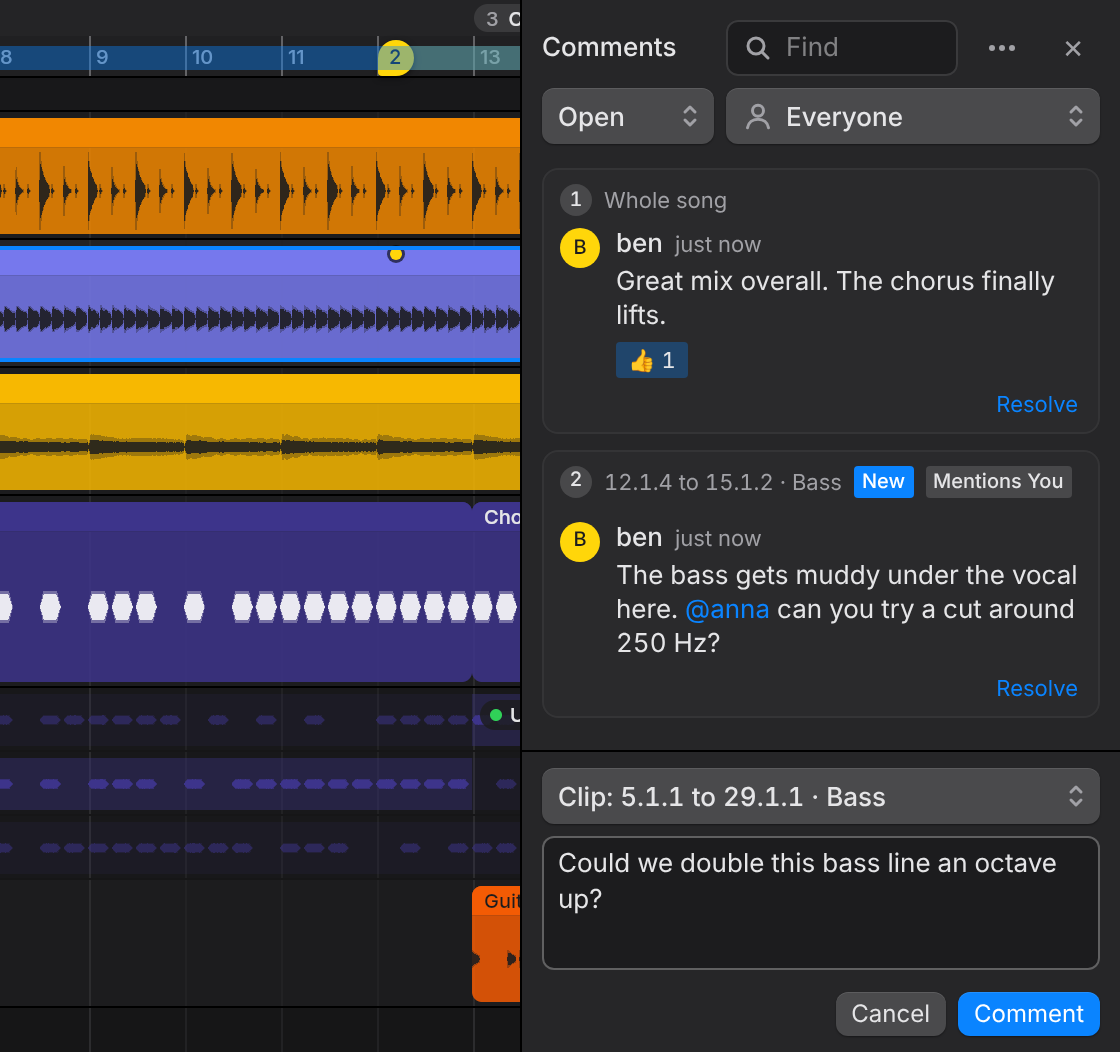Resolve the muddy bass comment

coord(1036,688)
